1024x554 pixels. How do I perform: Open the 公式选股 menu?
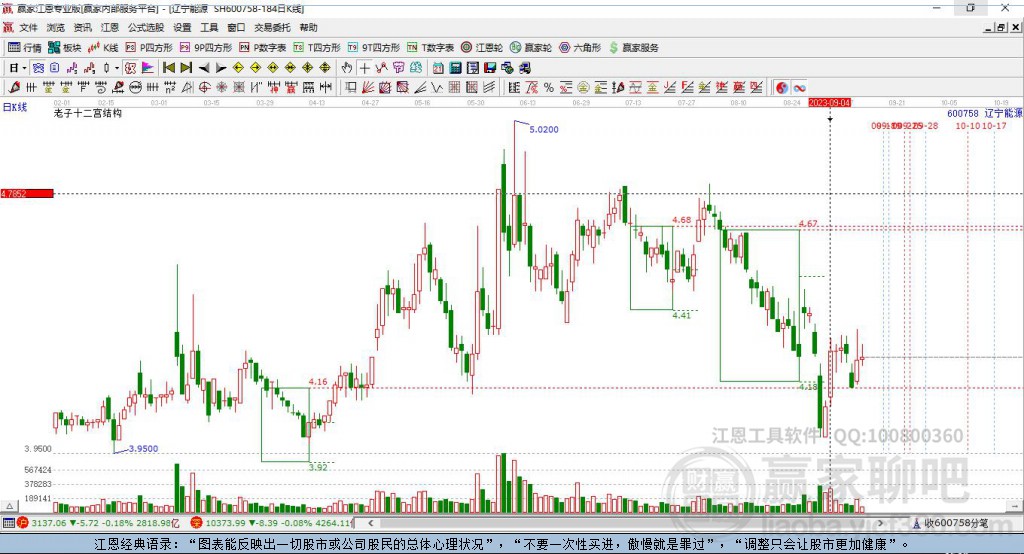pos(146,27)
